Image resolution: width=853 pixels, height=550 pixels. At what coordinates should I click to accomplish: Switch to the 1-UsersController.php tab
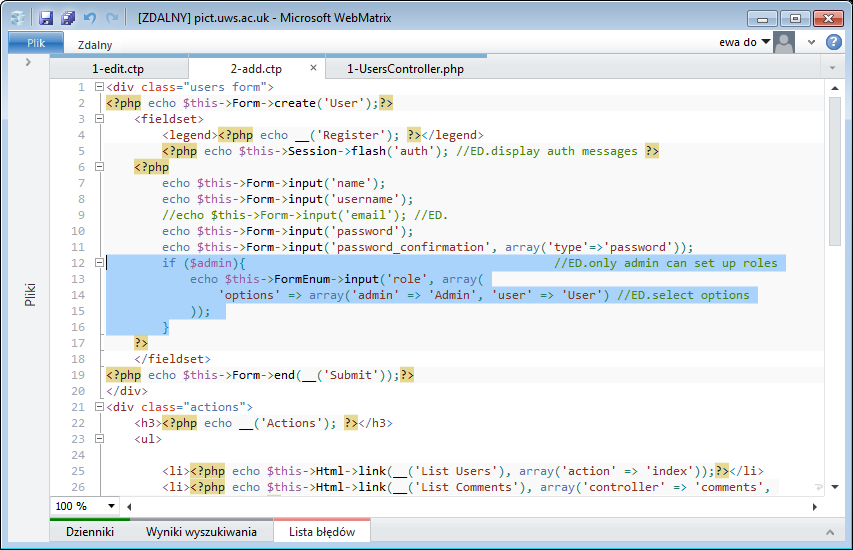click(x=405, y=69)
